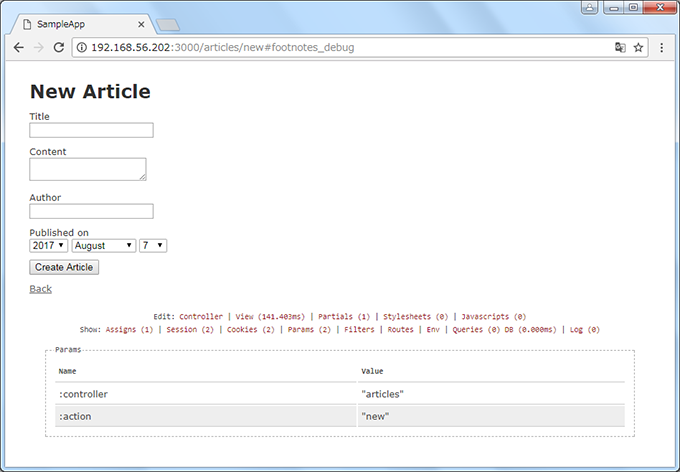Follow the Back link
This screenshot has height=472, width=680.
(x=40, y=289)
